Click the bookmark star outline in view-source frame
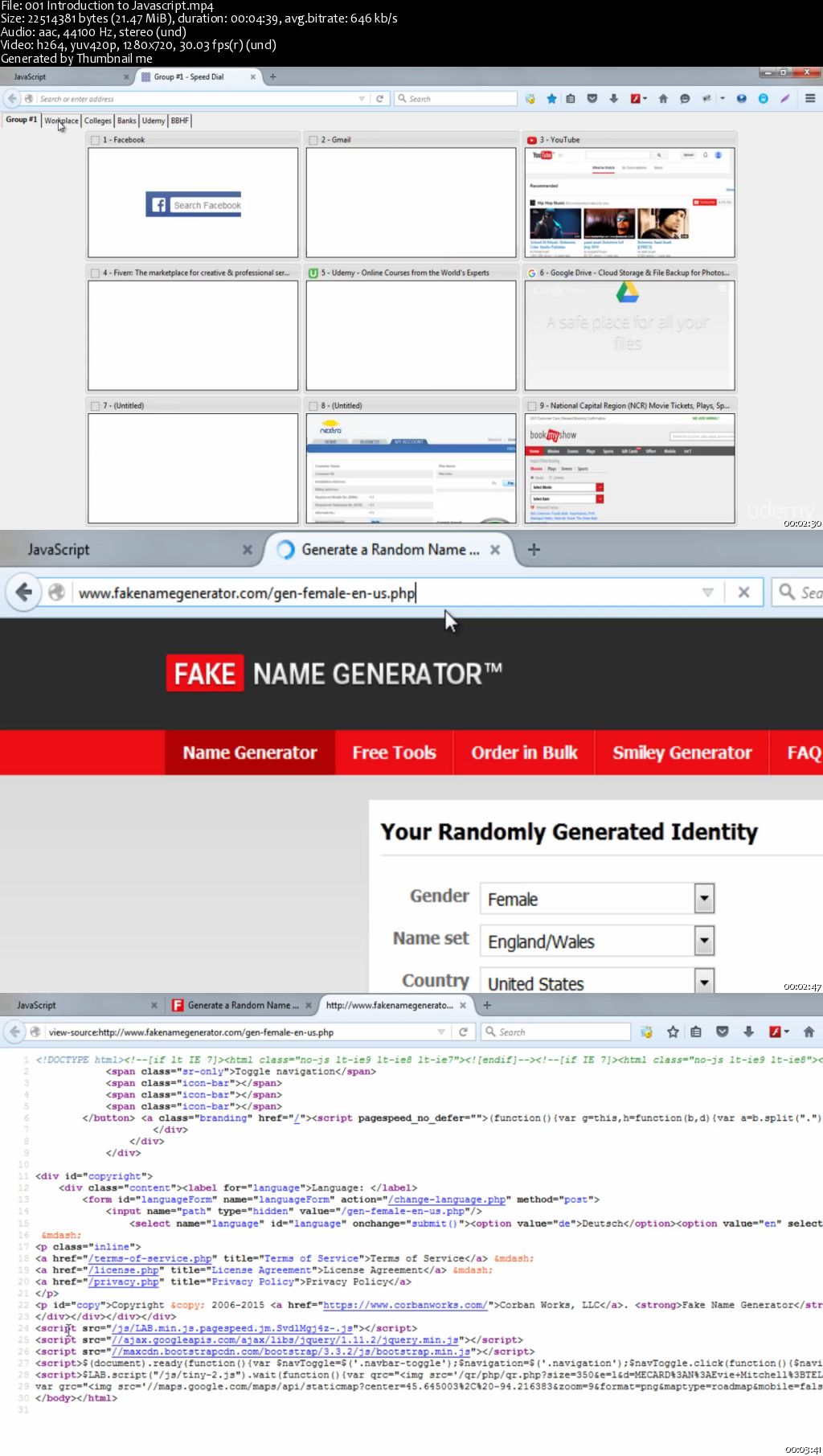 (x=673, y=1032)
